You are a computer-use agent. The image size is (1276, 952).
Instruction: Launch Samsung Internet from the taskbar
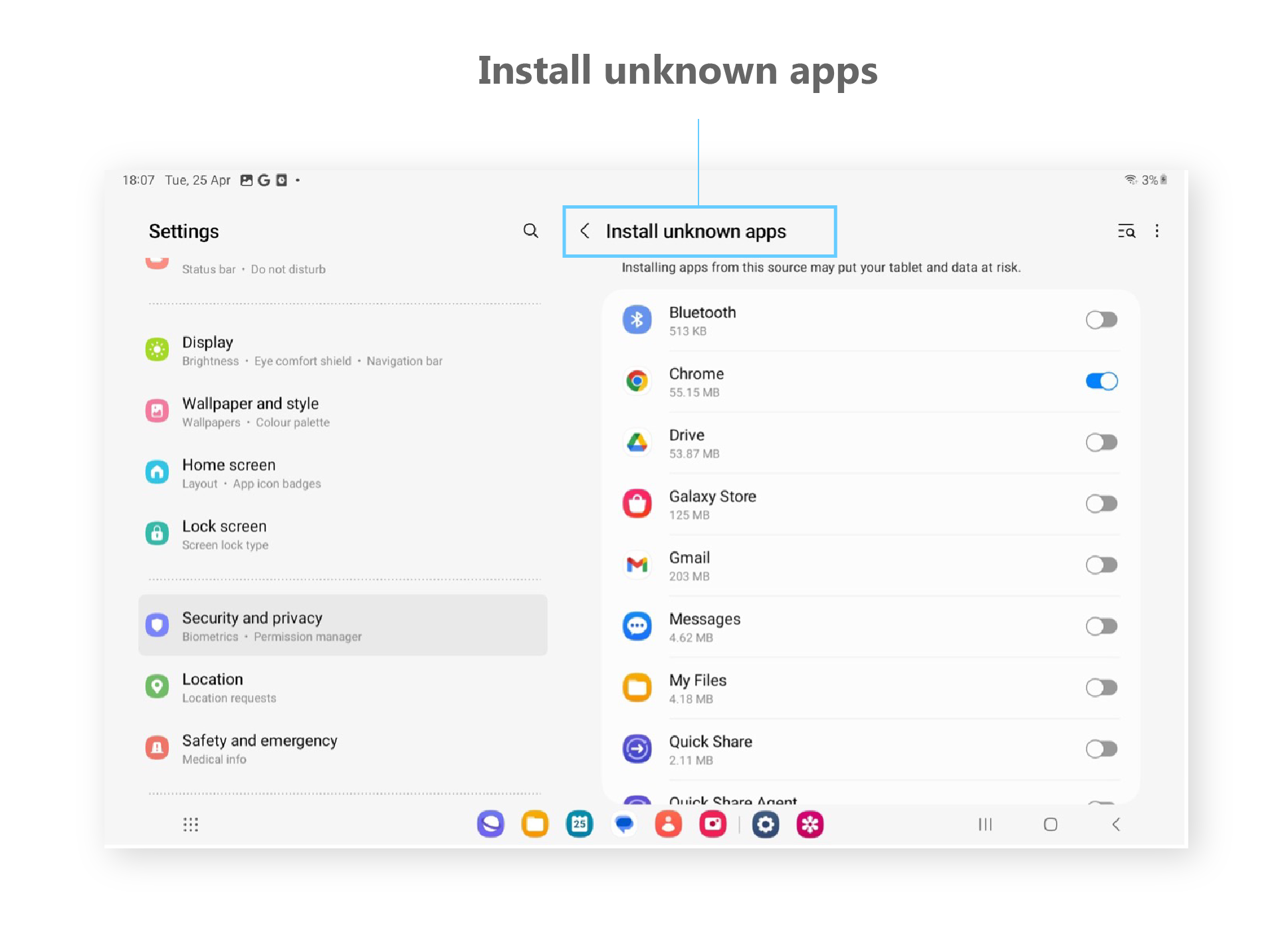(x=490, y=824)
